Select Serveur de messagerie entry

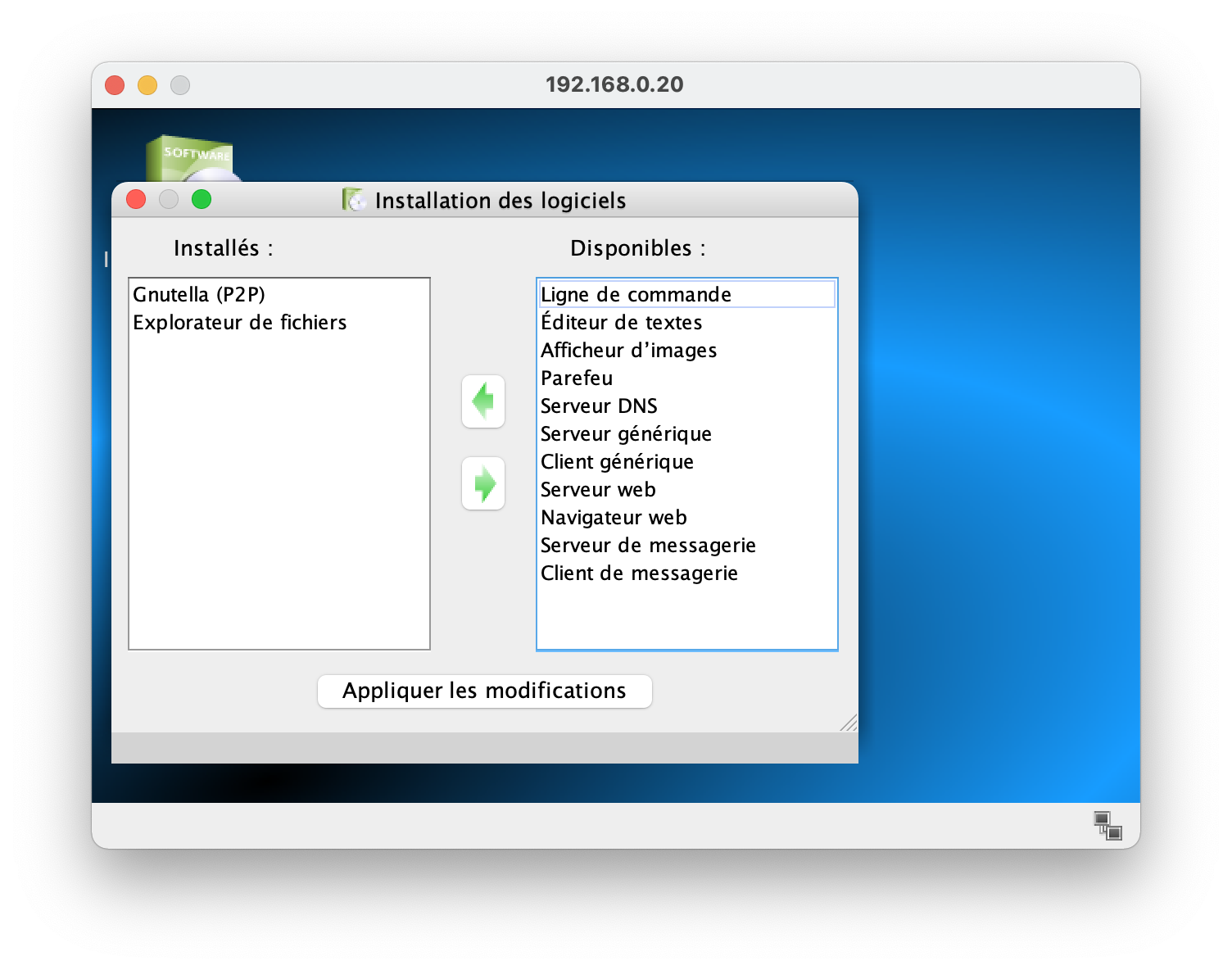pyautogui.click(x=648, y=546)
